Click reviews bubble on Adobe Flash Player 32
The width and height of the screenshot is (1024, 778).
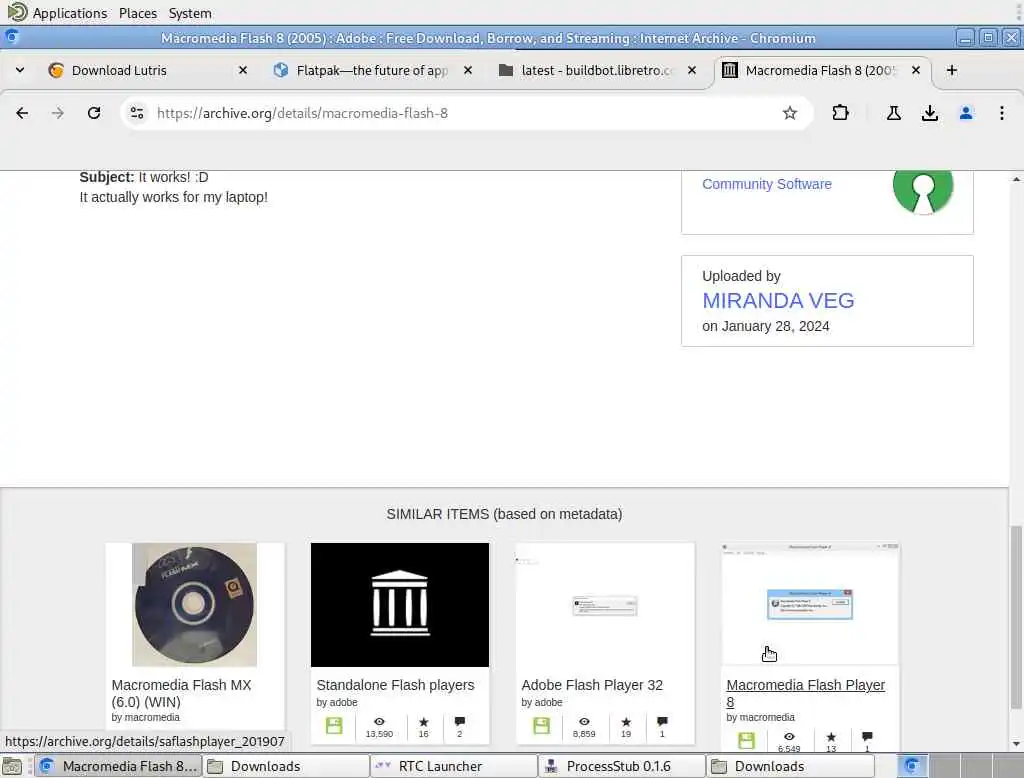click(x=662, y=722)
